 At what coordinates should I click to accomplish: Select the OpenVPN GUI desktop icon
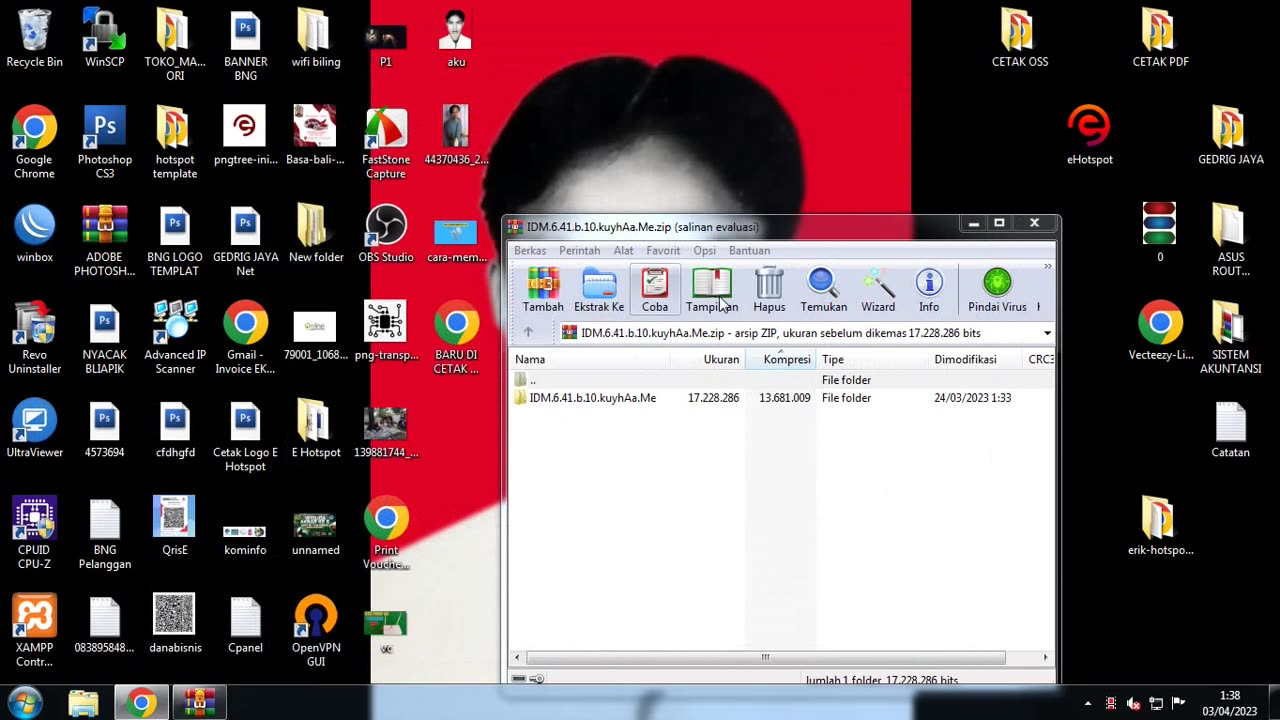pyautogui.click(x=316, y=632)
